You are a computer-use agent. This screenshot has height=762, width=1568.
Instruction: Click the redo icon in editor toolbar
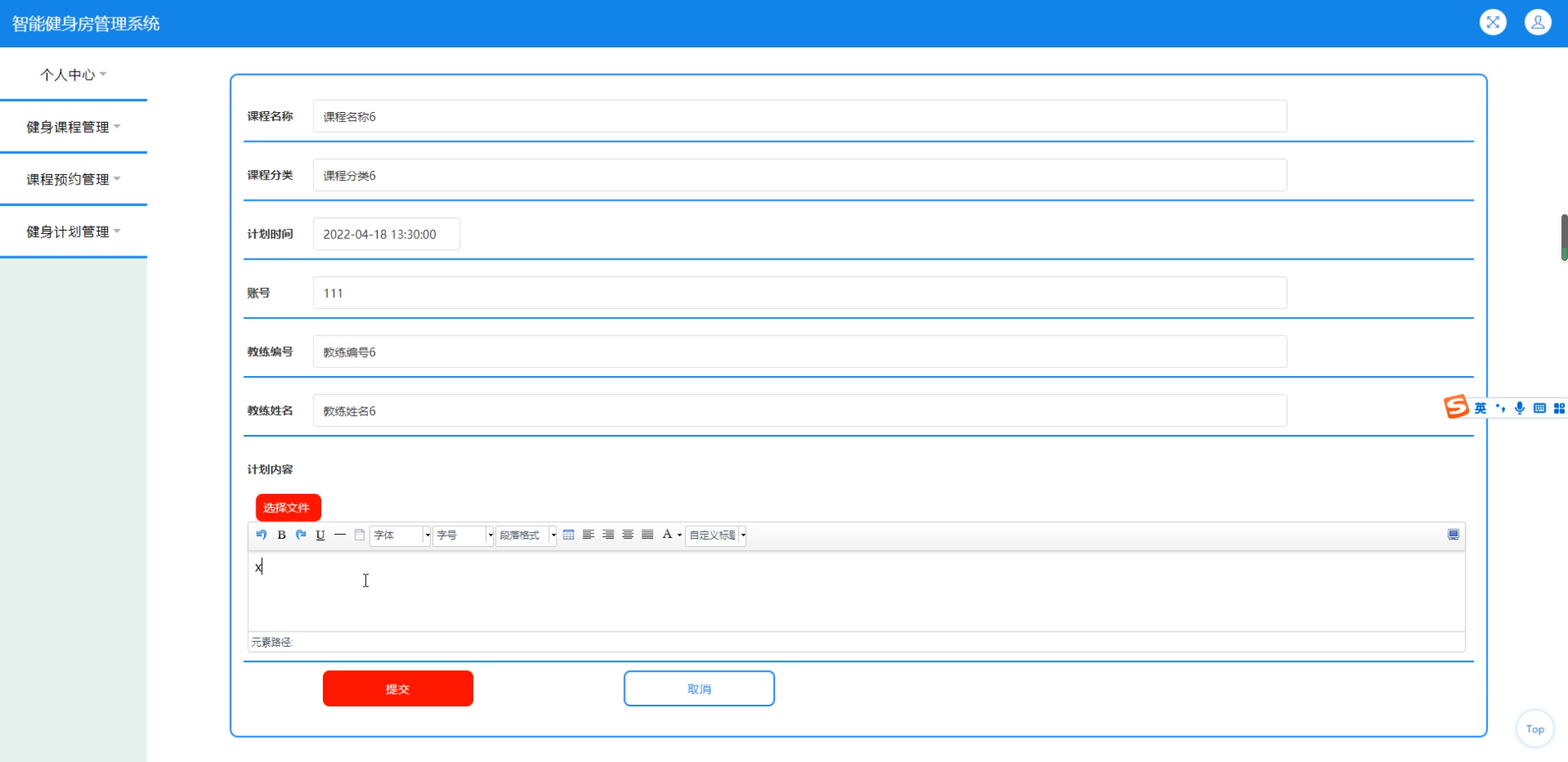300,535
